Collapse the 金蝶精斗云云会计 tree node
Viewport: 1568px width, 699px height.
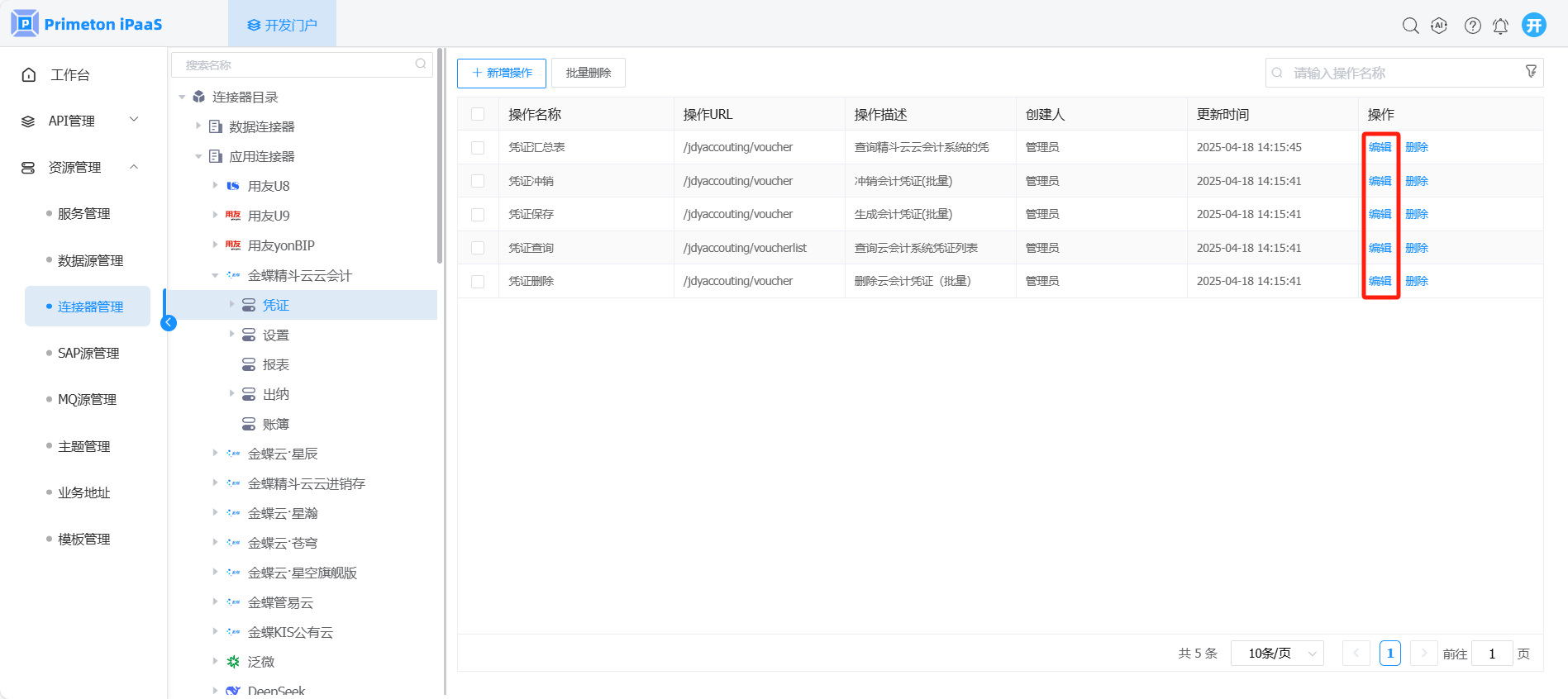point(215,275)
